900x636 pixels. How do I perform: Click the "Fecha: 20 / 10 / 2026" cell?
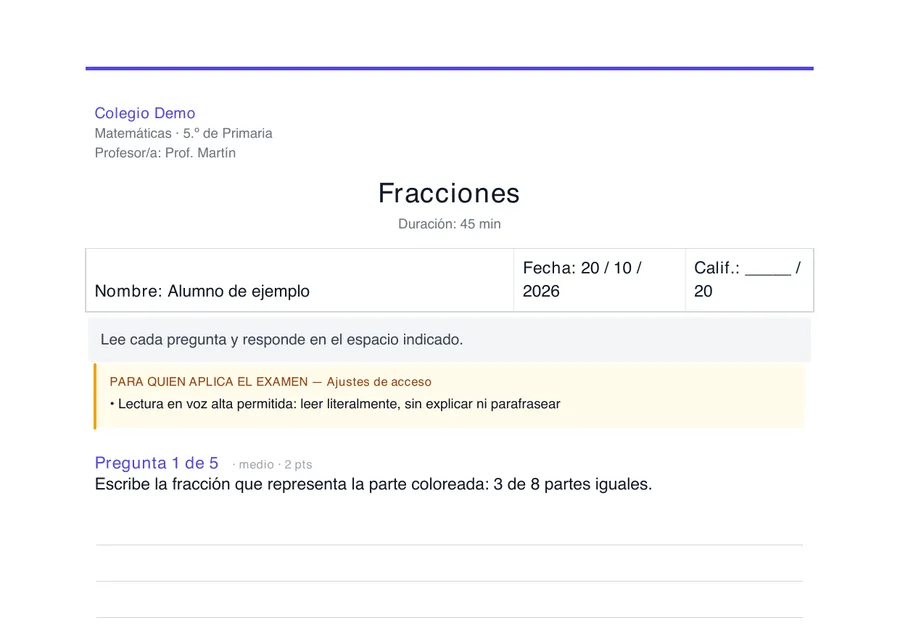pyautogui.click(x=599, y=280)
